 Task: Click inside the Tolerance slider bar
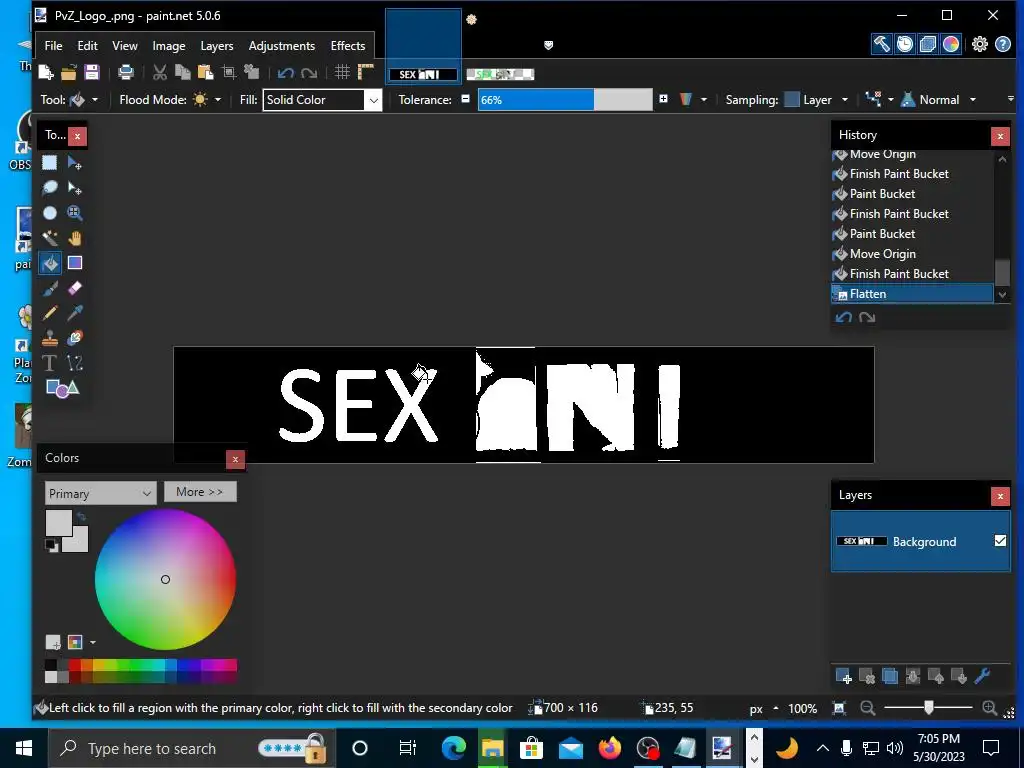[565, 100]
